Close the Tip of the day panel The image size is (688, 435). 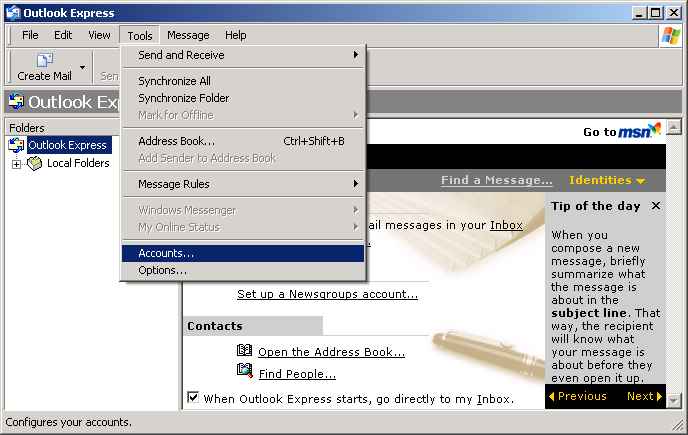(x=656, y=205)
